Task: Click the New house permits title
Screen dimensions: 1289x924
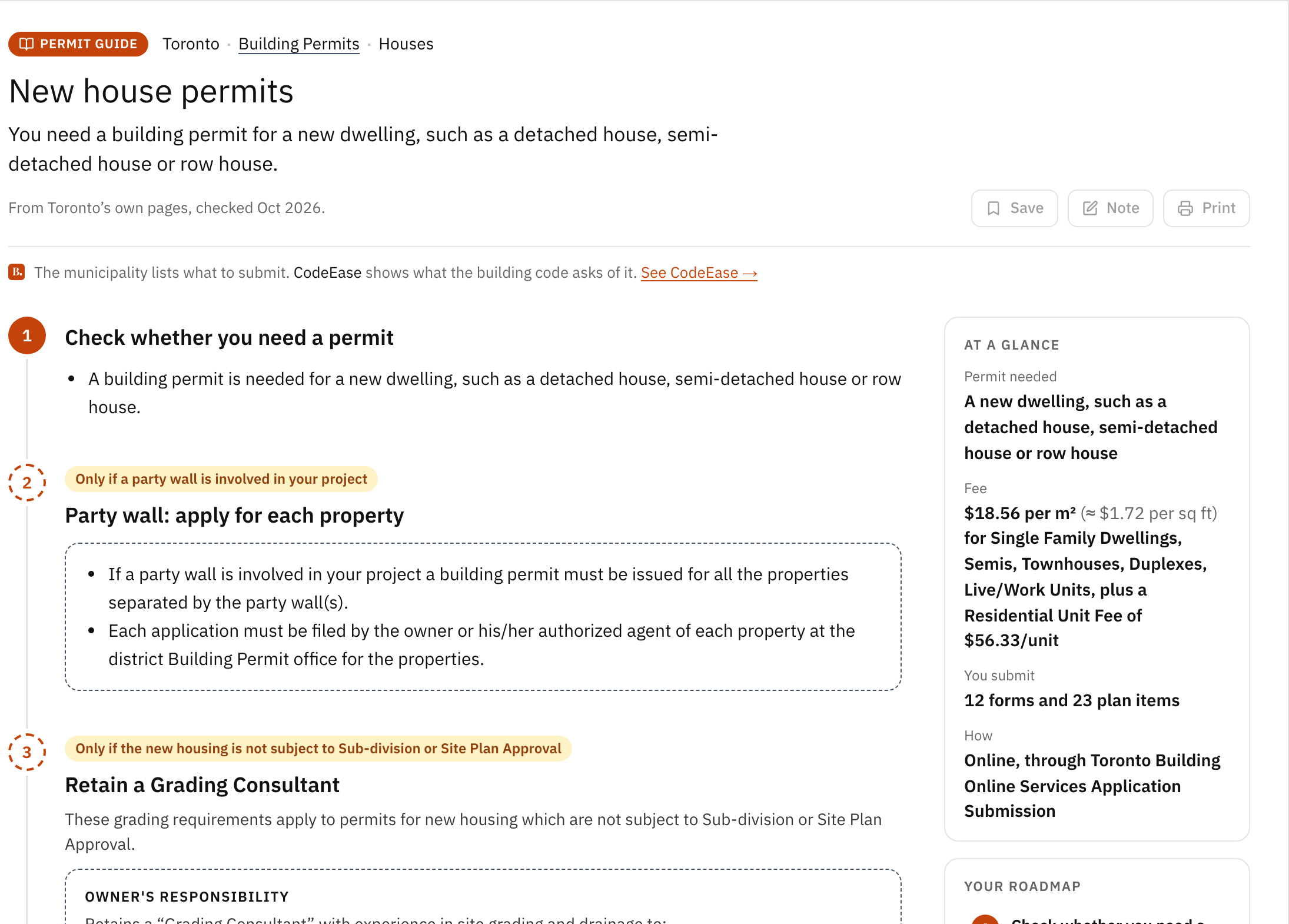Action: tap(151, 92)
